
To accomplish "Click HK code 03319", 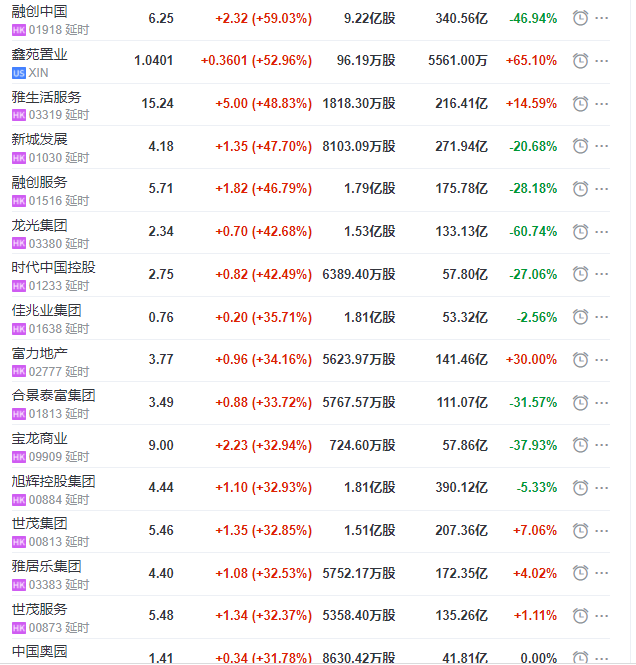I will click(45, 115).
